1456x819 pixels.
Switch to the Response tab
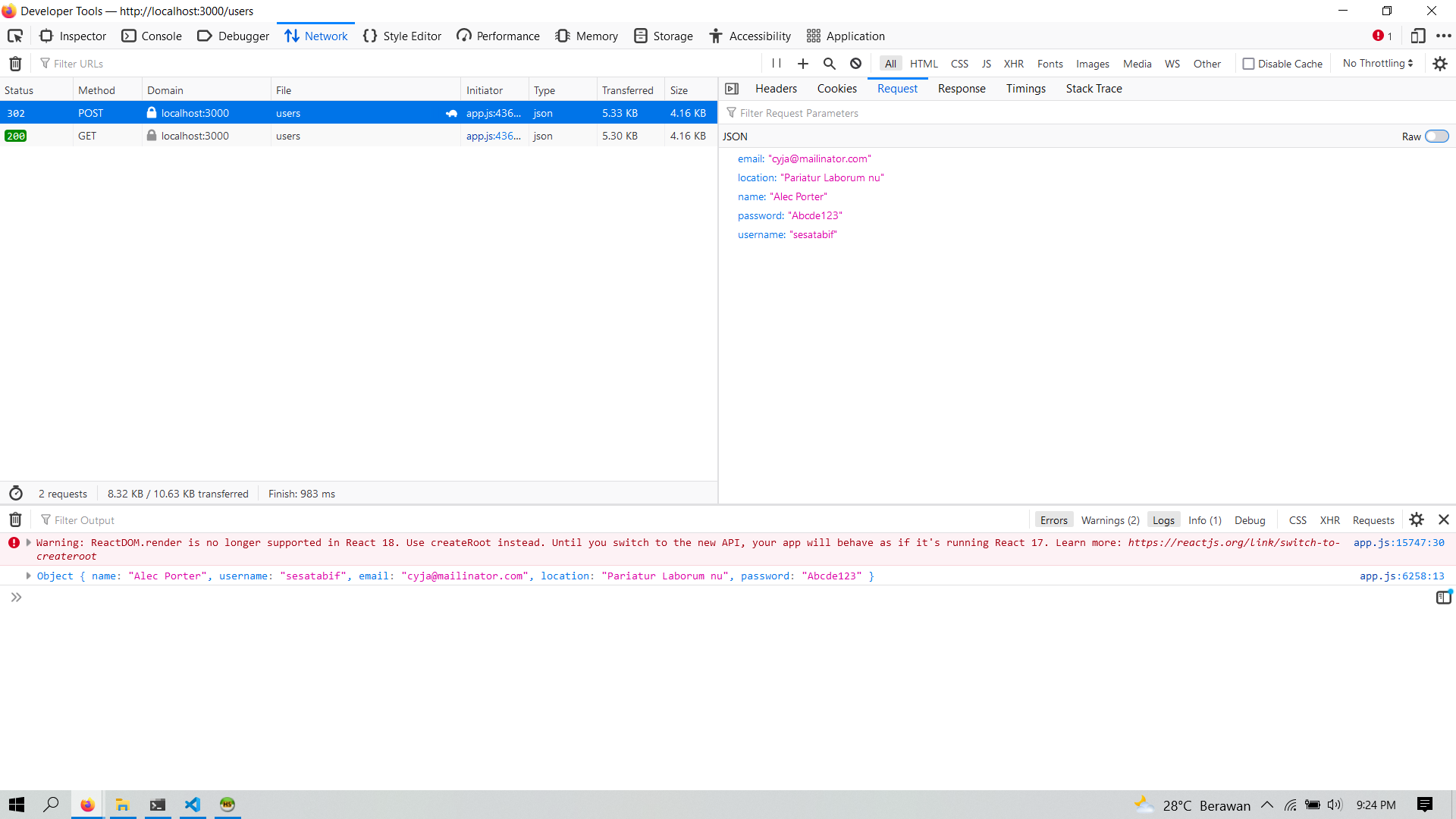click(961, 89)
